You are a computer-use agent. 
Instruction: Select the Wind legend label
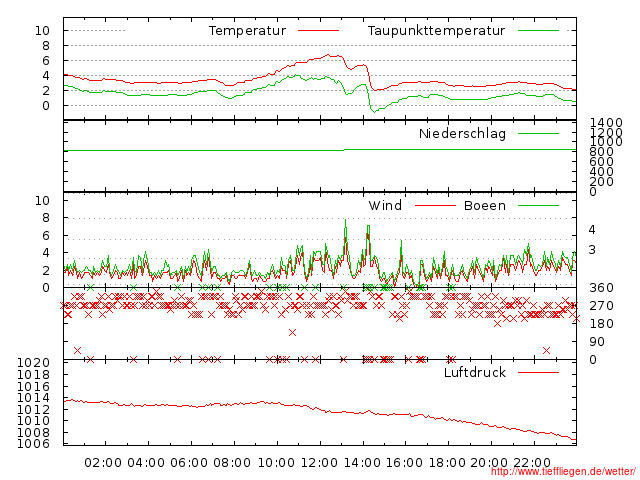(385, 206)
